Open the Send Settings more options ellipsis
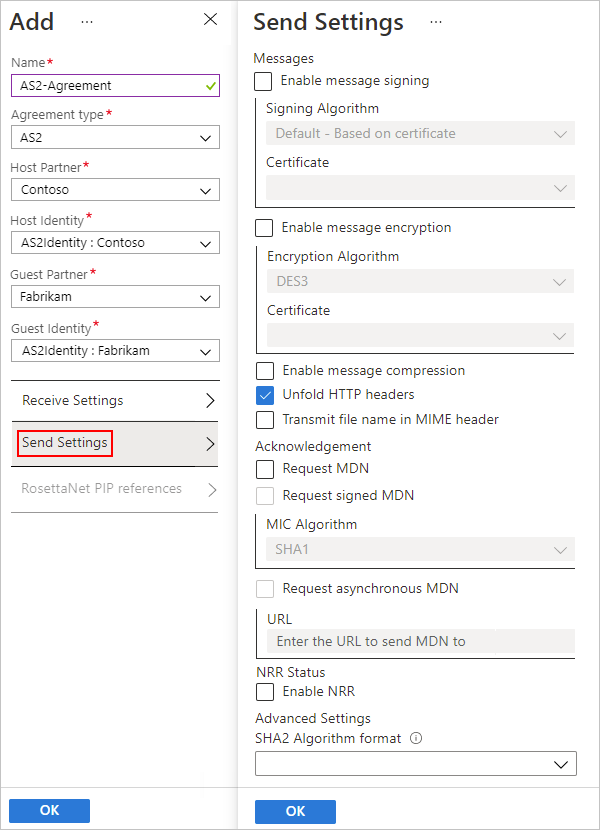This screenshot has height=830, width=600. 435,21
